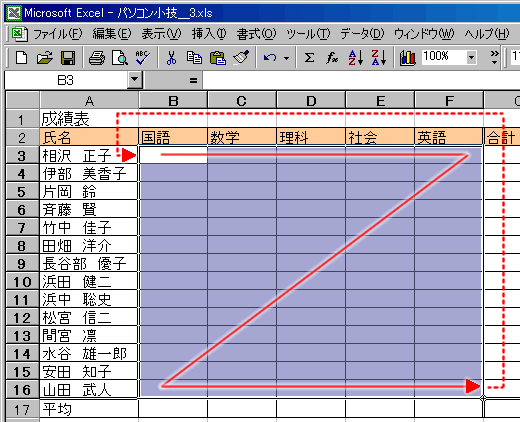Cut selection with the scissors icon
520x422 pixels.
click(x=171, y=58)
